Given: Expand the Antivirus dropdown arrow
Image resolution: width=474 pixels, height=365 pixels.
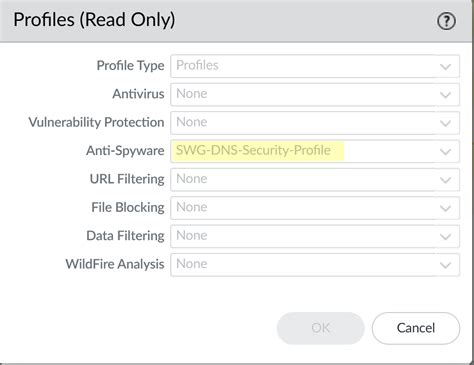Looking at the screenshot, I should [446, 95].
